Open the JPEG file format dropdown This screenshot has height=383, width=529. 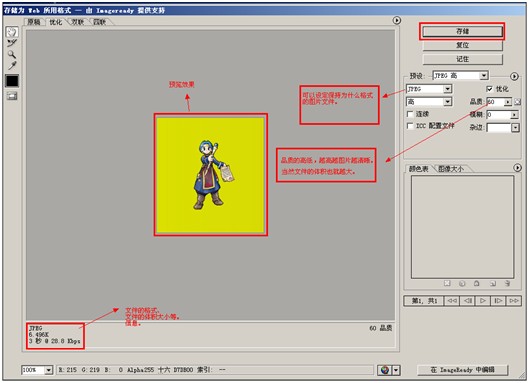click(x=429, y=89)
